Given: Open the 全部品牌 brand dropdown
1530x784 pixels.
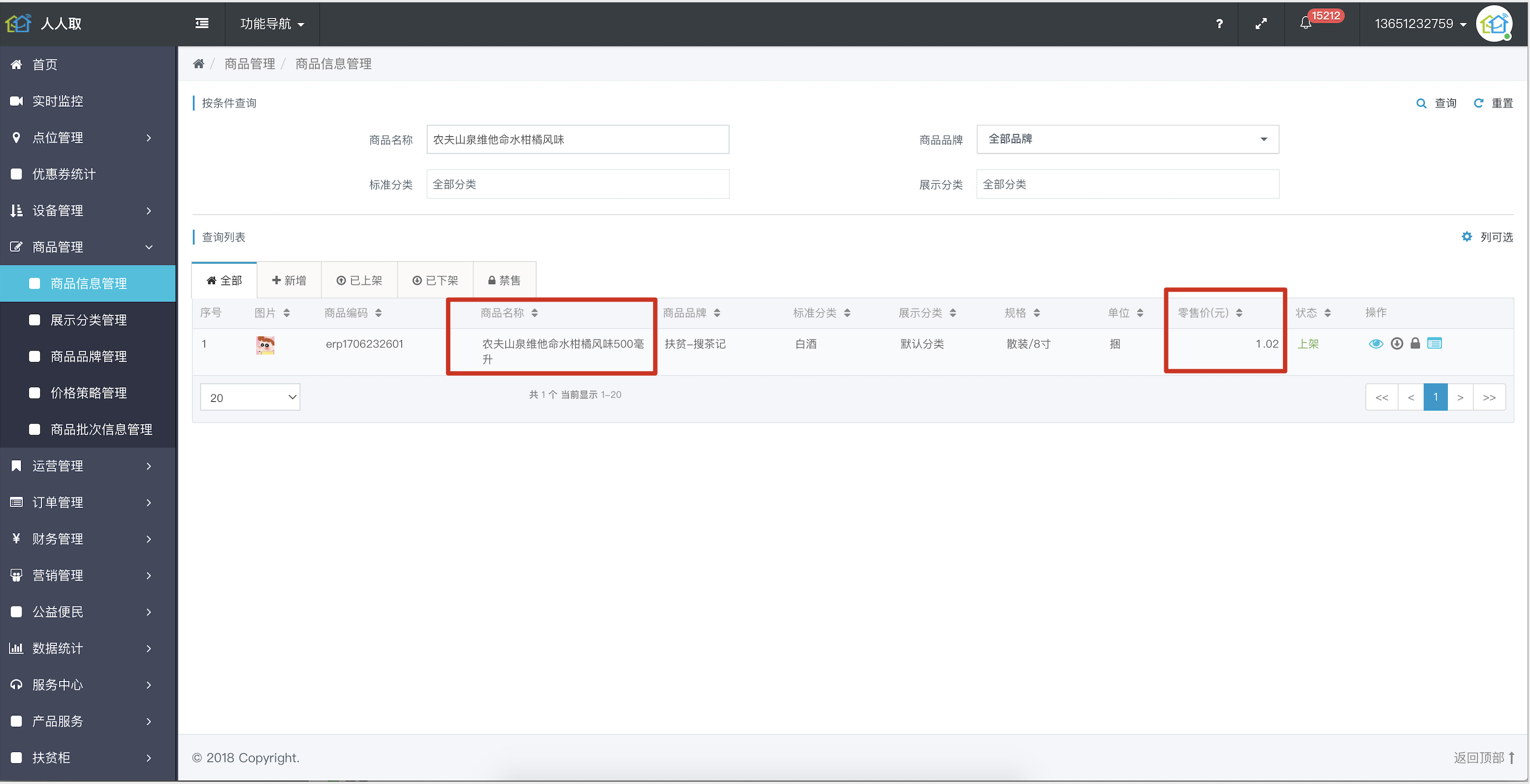Looking at the screenshot, I should [x=1127, y=139].
